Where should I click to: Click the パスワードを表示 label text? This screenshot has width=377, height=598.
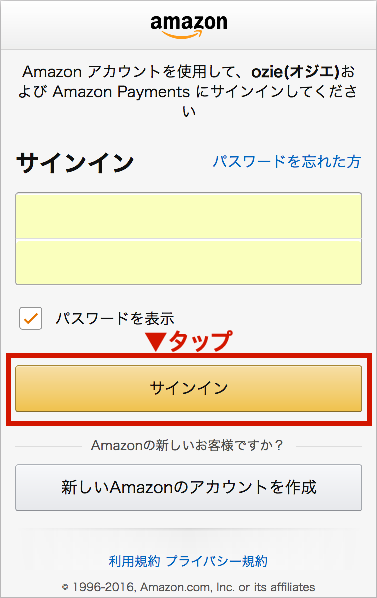pos(115,318)
